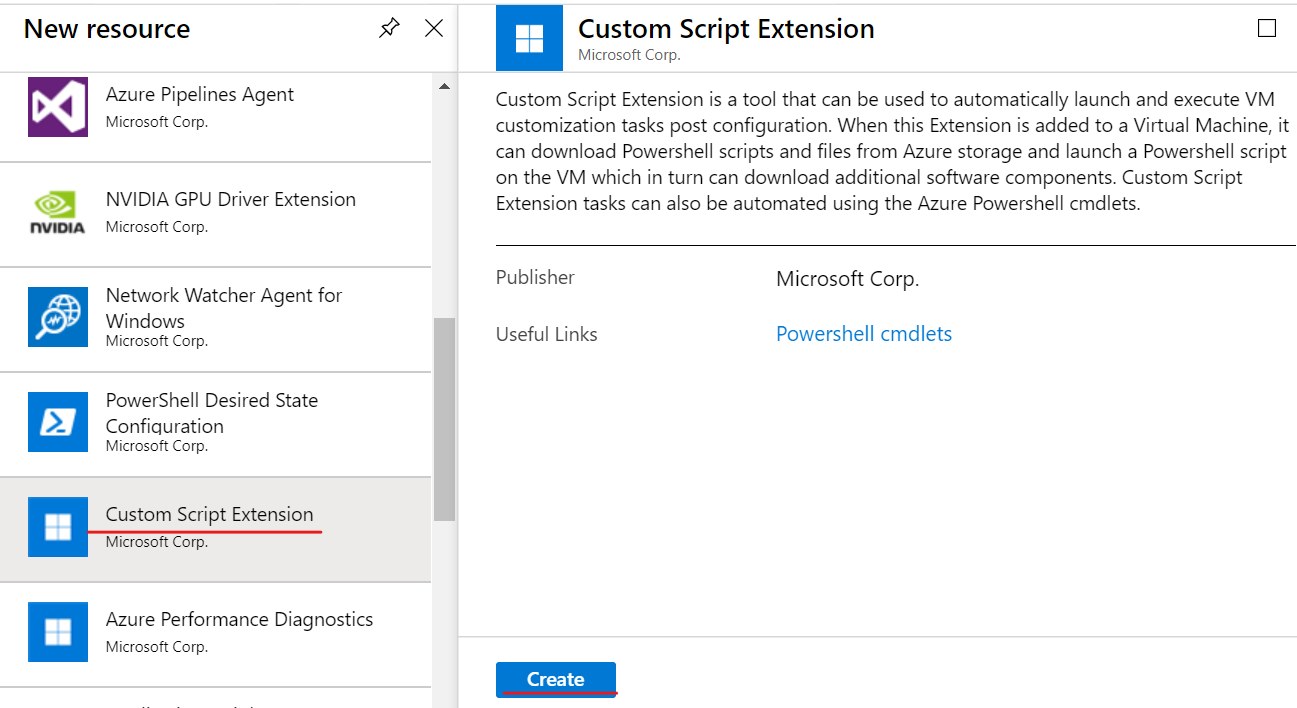Select Network Watcher Agent for Windows entry

(215, 320)
